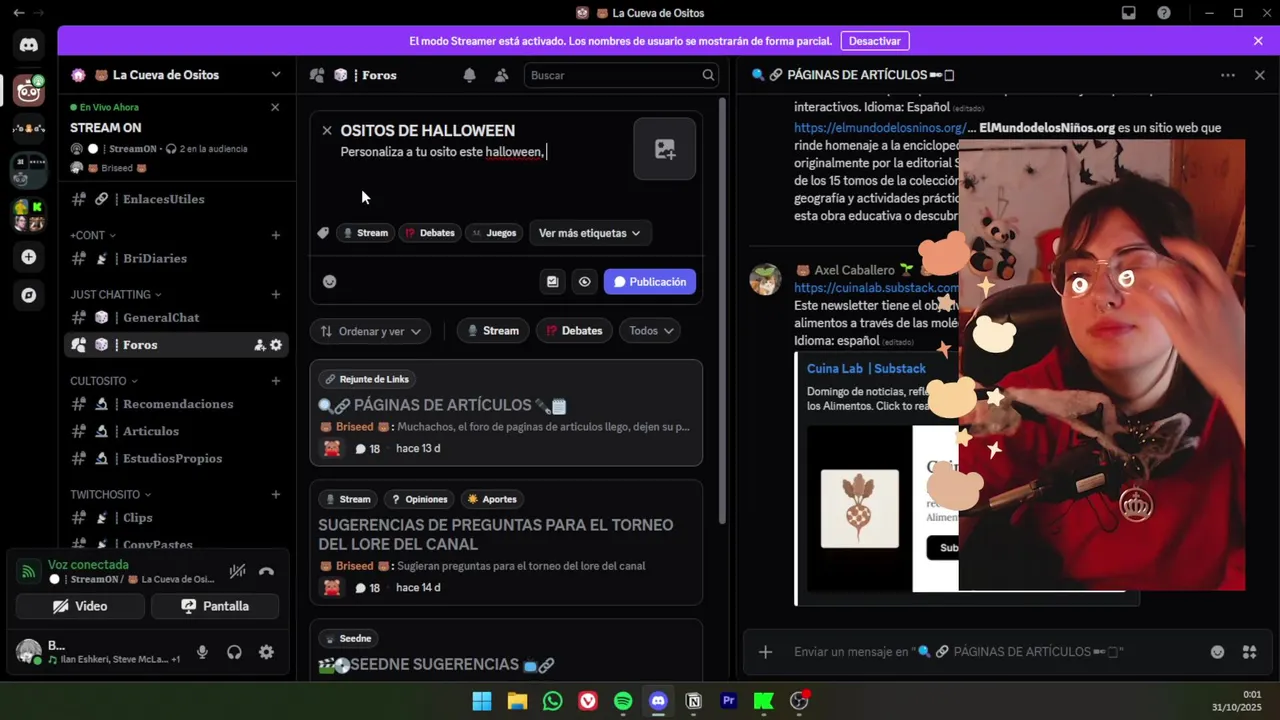Collapse the JUST CHATTING category
Viewport: 1280px width, 720px height.
pyautogui.click(x=116, y=295)
